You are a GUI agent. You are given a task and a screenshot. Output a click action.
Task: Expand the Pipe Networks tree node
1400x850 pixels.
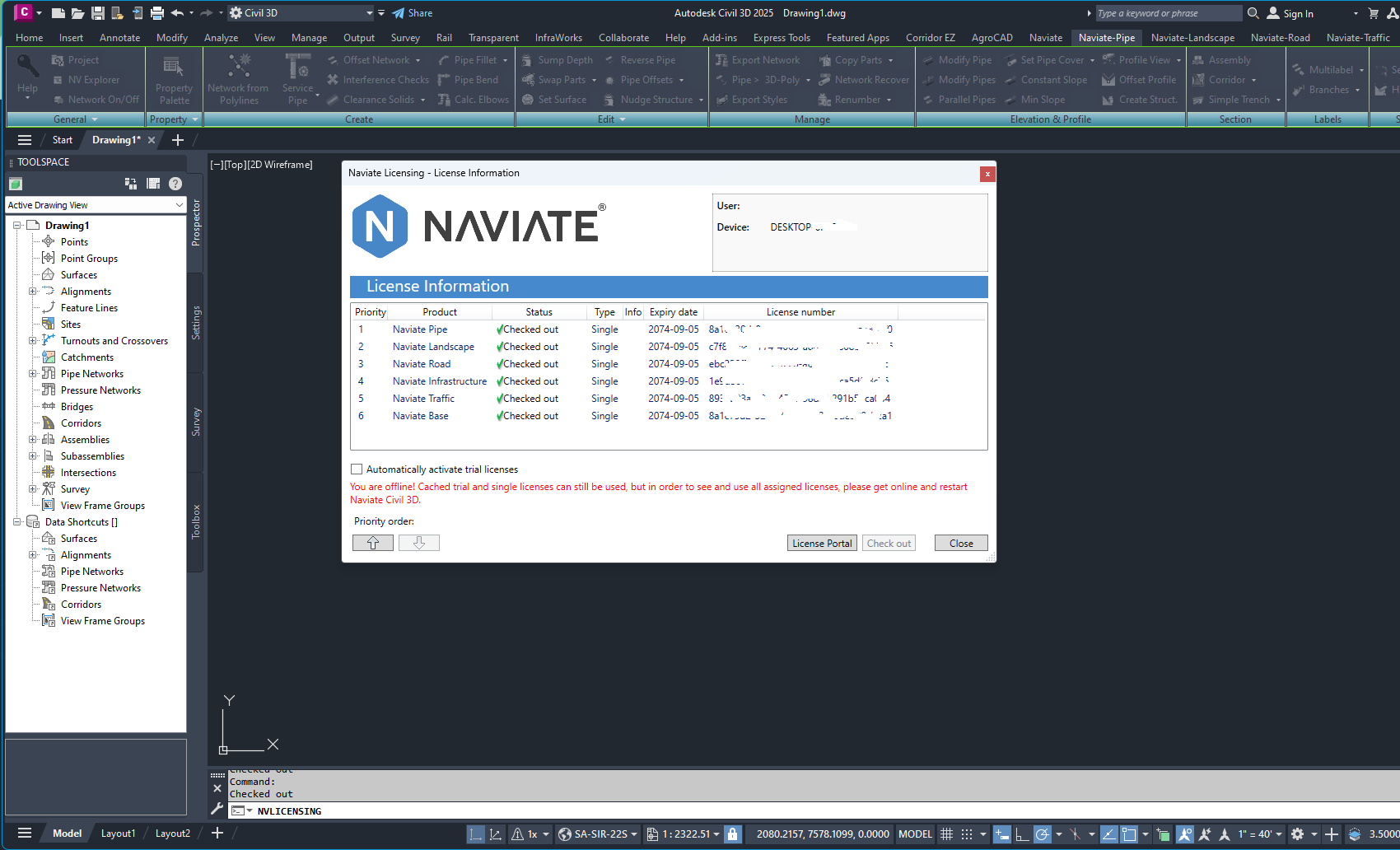pyautogui.click(x=33, y=374)
